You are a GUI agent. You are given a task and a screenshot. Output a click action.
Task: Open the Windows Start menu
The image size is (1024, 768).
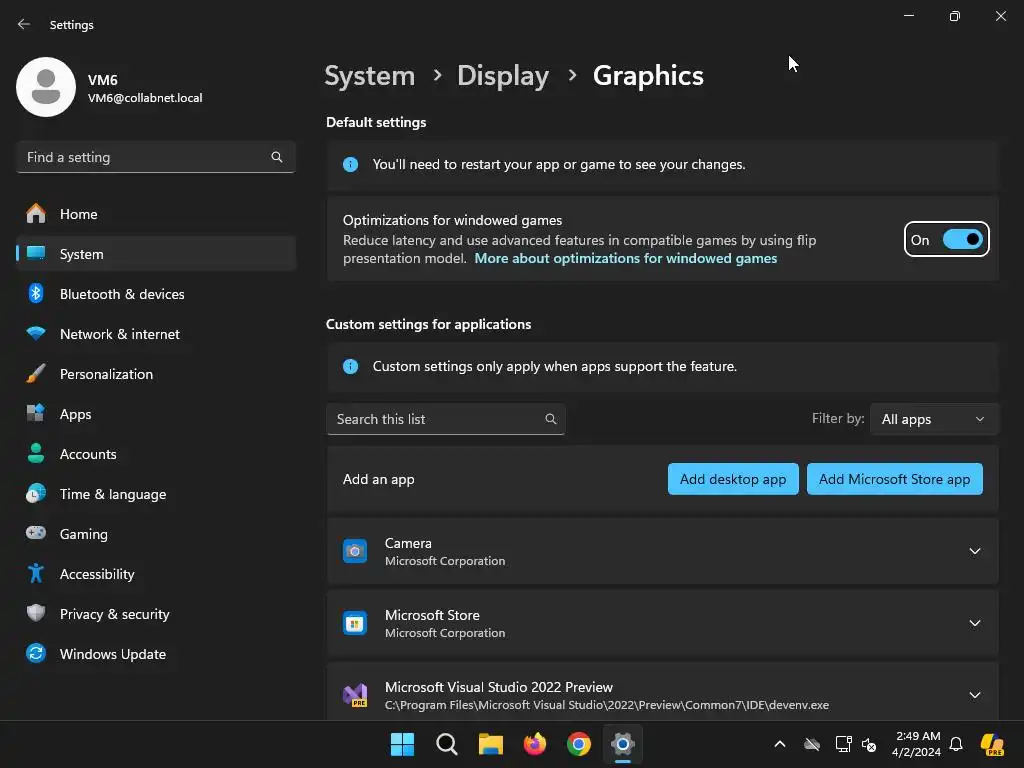click(402, 744)
